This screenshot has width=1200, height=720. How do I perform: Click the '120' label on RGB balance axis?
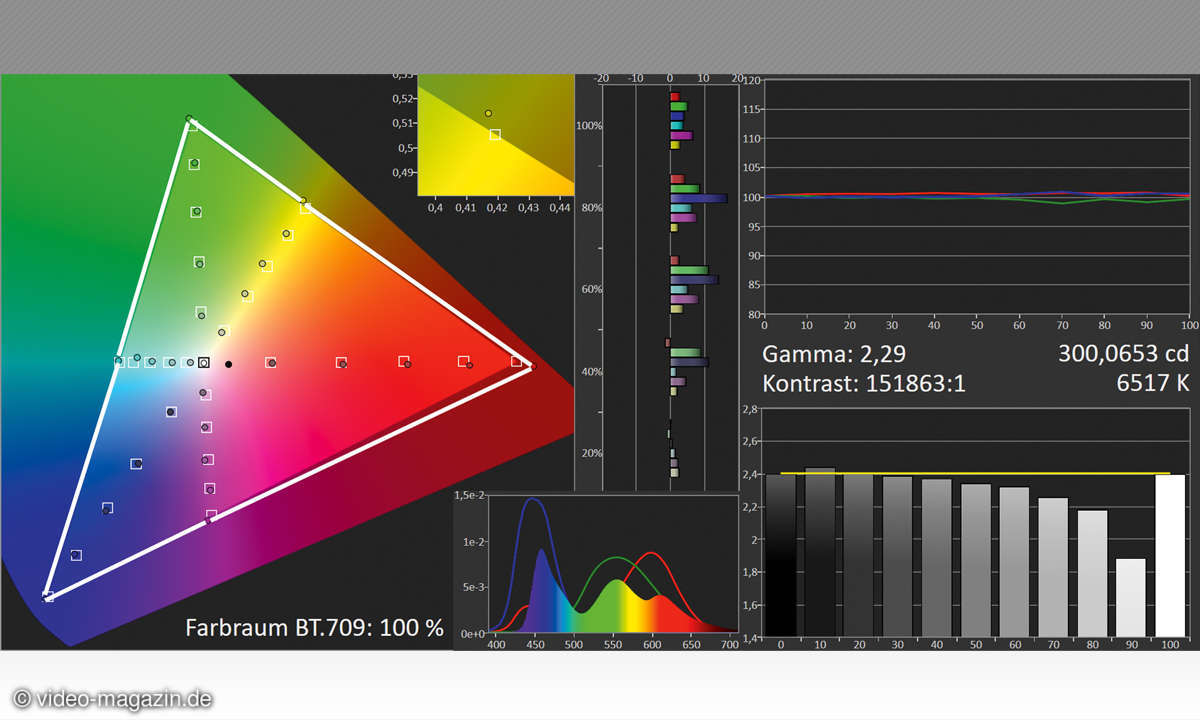pyautogui.click(x=754, y=80)
